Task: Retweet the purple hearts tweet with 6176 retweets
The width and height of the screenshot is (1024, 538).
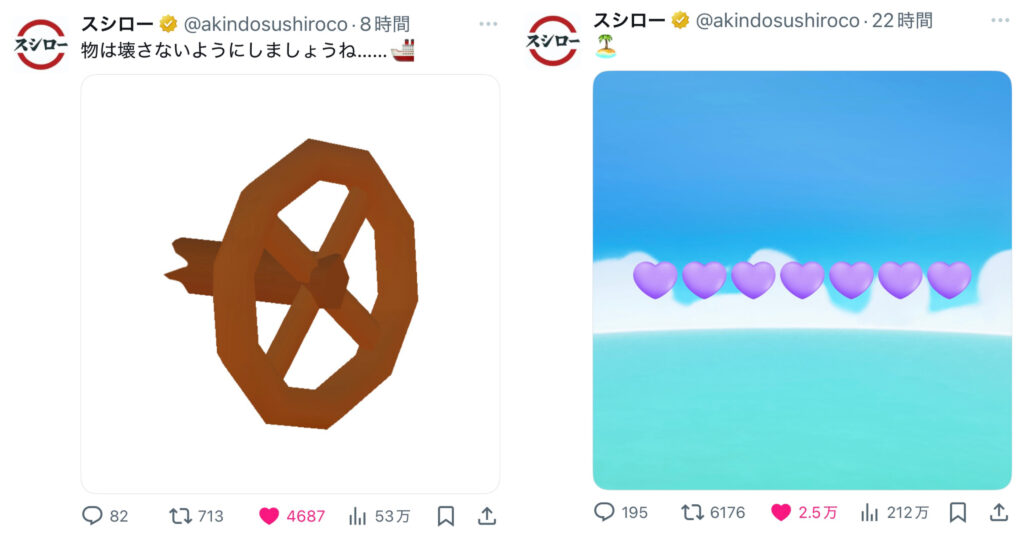Action: 712,512
